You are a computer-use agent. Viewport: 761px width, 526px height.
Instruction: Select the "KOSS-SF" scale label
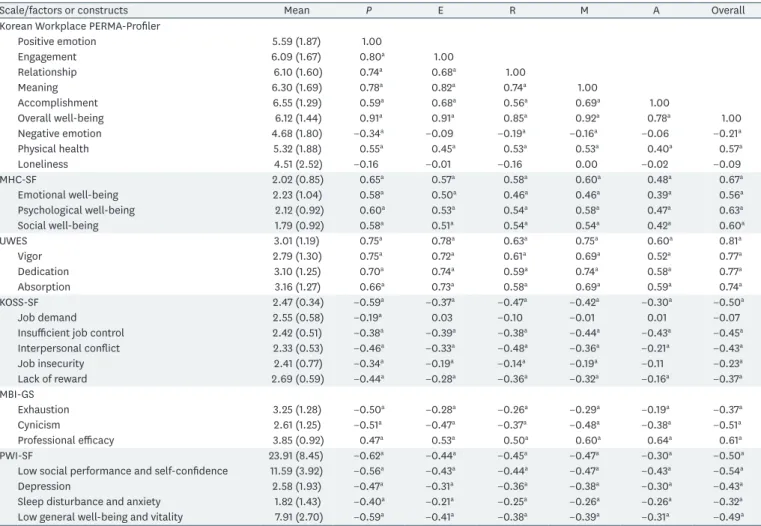pos(19,302)
